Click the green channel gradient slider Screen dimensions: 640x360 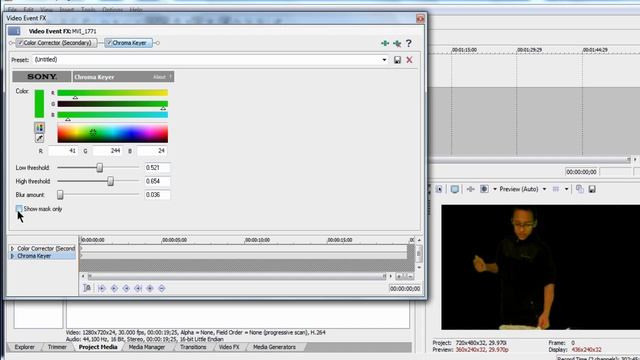pos(113,104)
